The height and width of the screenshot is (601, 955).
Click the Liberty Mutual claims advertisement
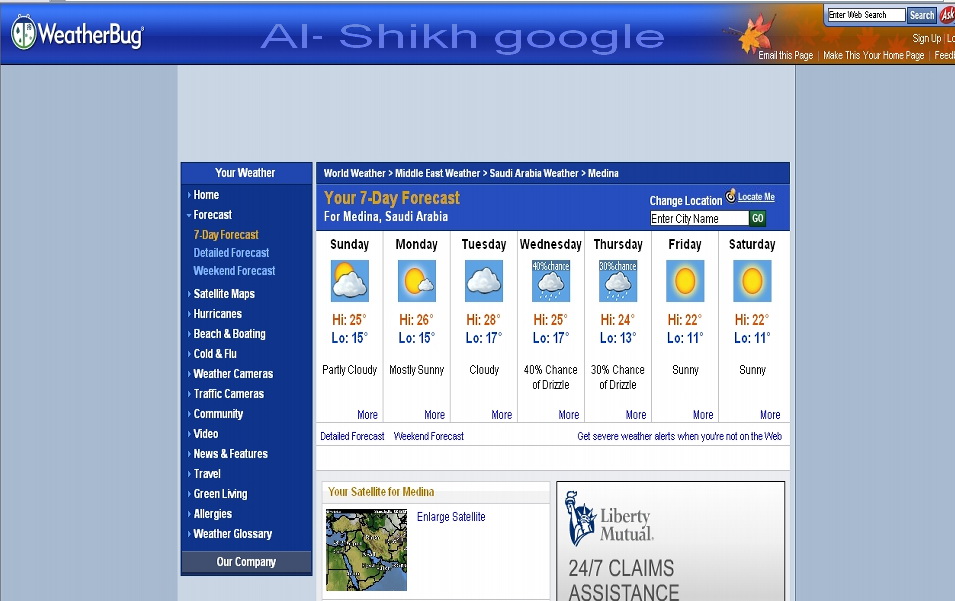(671, 541)
